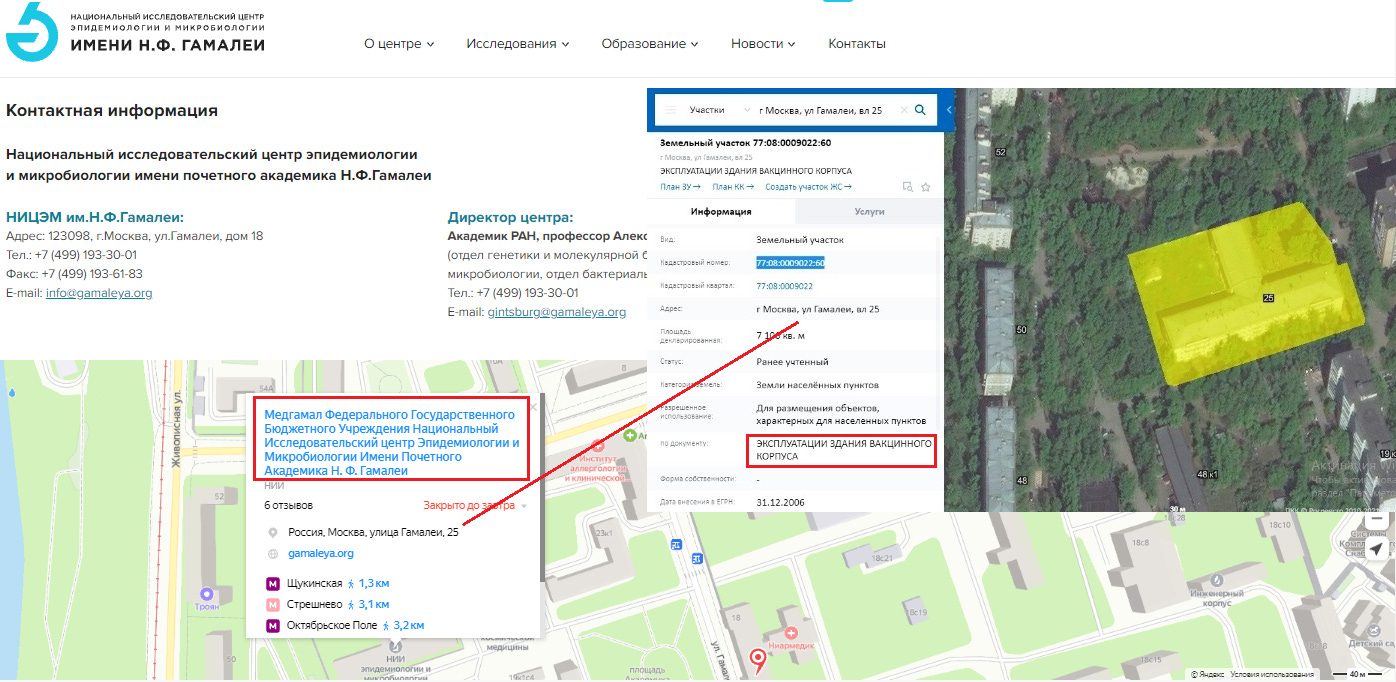Click the address pin icon in map popup
The height and width of the screenshot is (682, 1396).
point(272,532)
